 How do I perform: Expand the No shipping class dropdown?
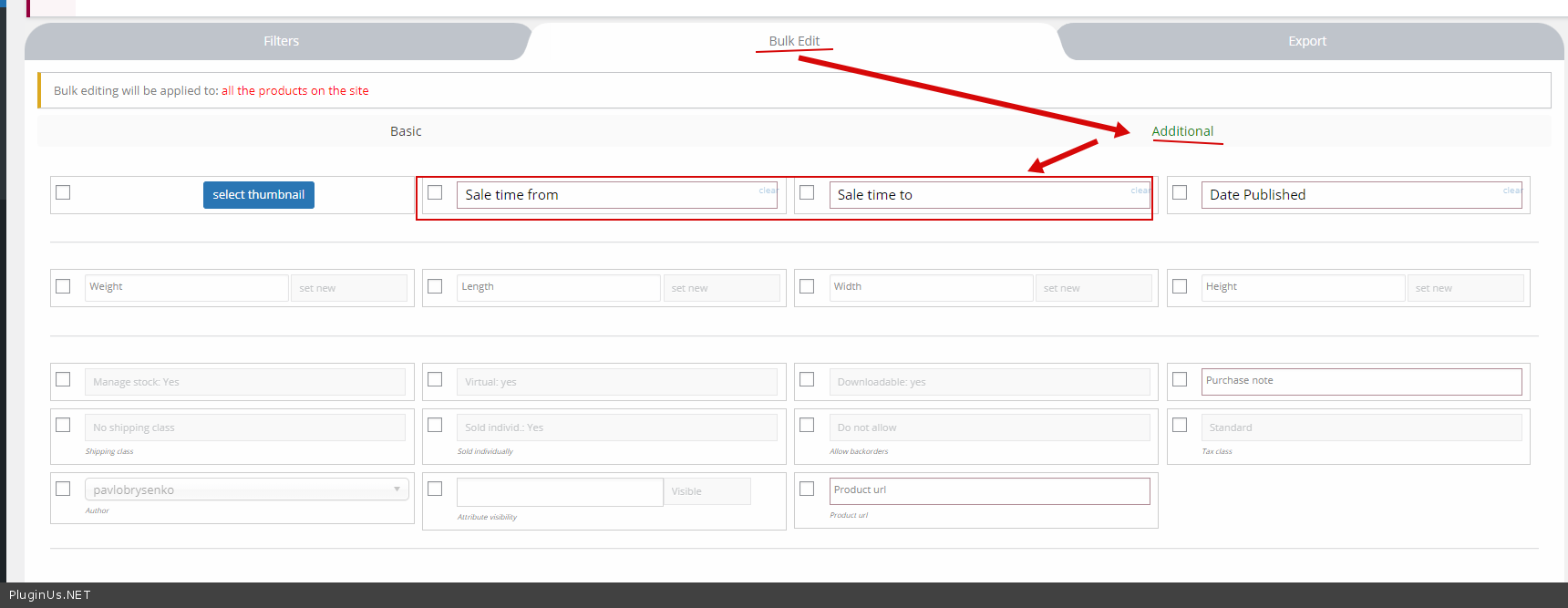pyautogui.click(x=244, y=428)
